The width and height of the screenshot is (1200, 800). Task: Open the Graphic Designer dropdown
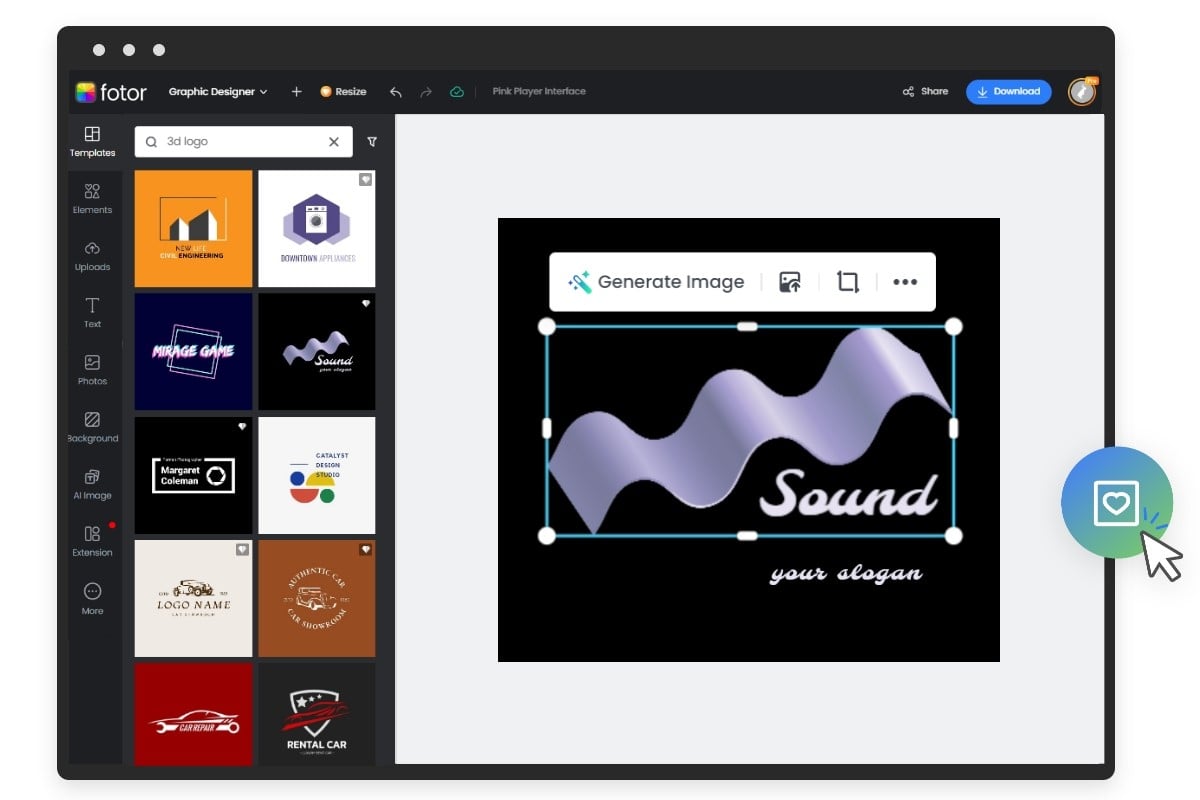point(220,91)
